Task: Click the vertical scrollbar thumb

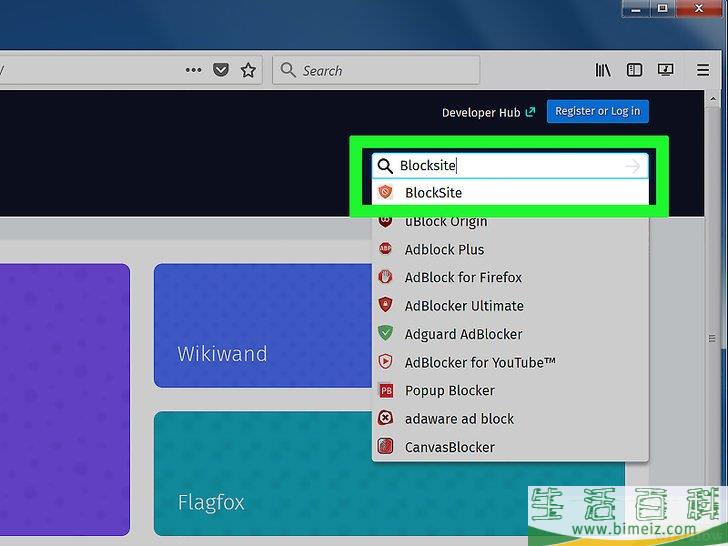Action: pos(713,339)
